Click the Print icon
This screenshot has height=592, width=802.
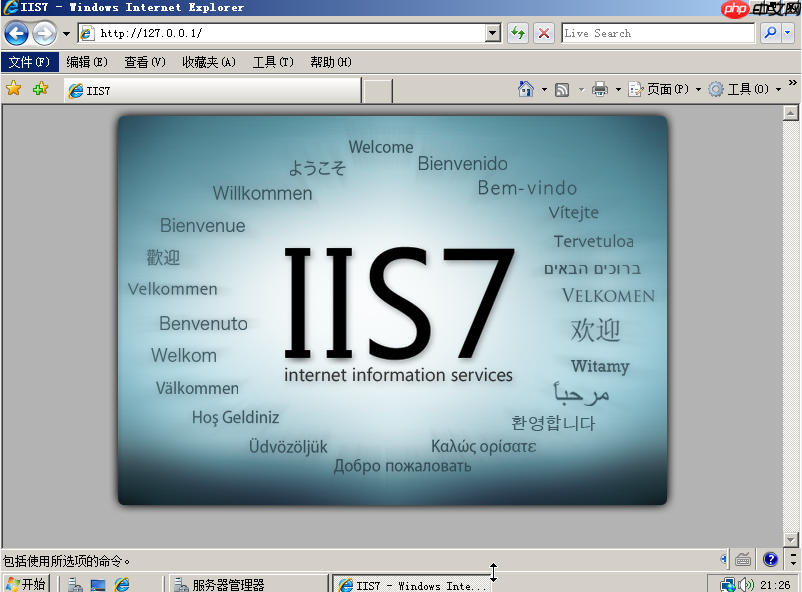click(601, 89)
